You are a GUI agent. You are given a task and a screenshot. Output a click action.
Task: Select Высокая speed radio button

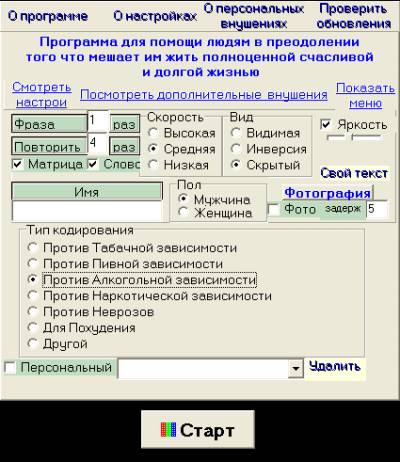(x=153, y=133)
